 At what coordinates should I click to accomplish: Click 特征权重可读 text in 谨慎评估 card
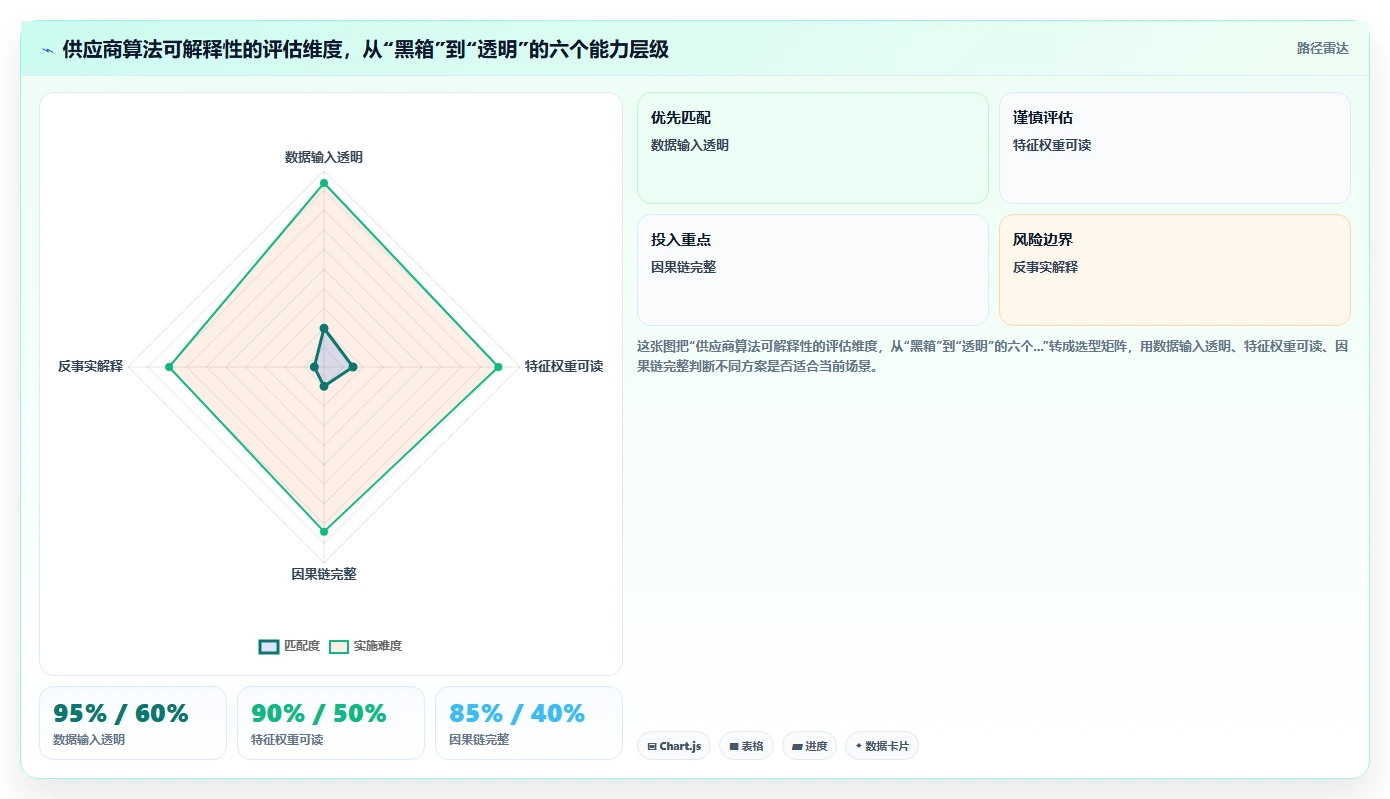click(x=1052, y=145)
